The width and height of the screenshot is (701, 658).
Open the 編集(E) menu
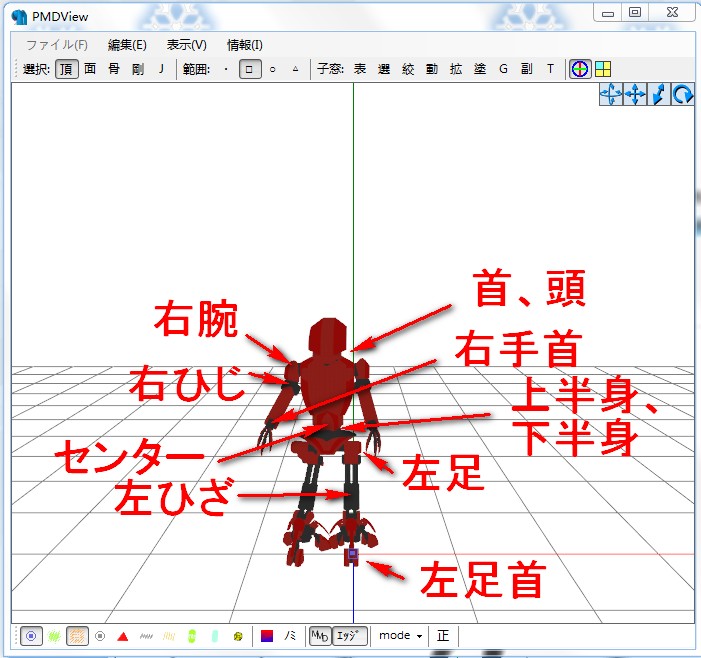coord(127,45)
